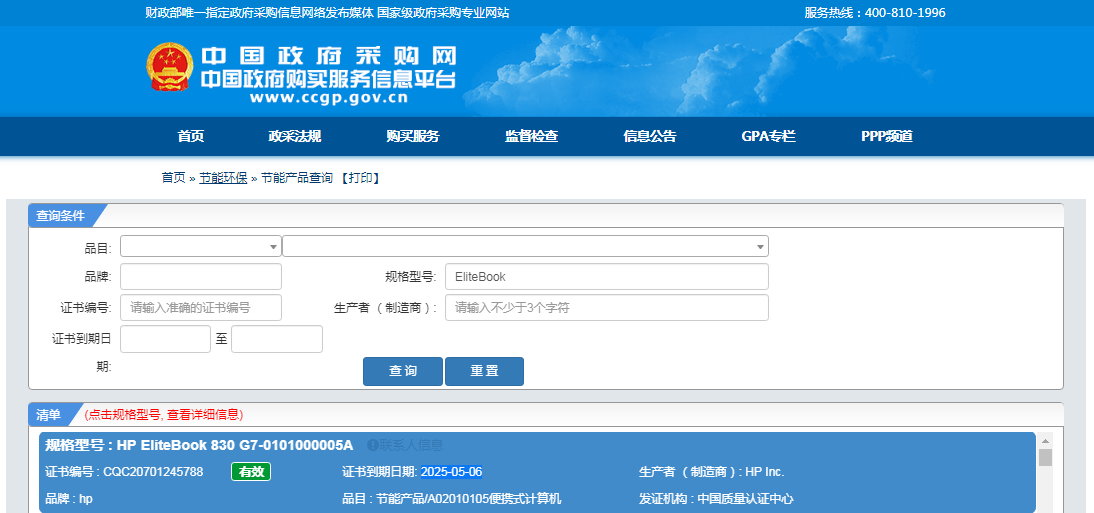
Task: Click the highlighted date 2025-05-06
Action: pyautogui.click(x=451, y=472)
